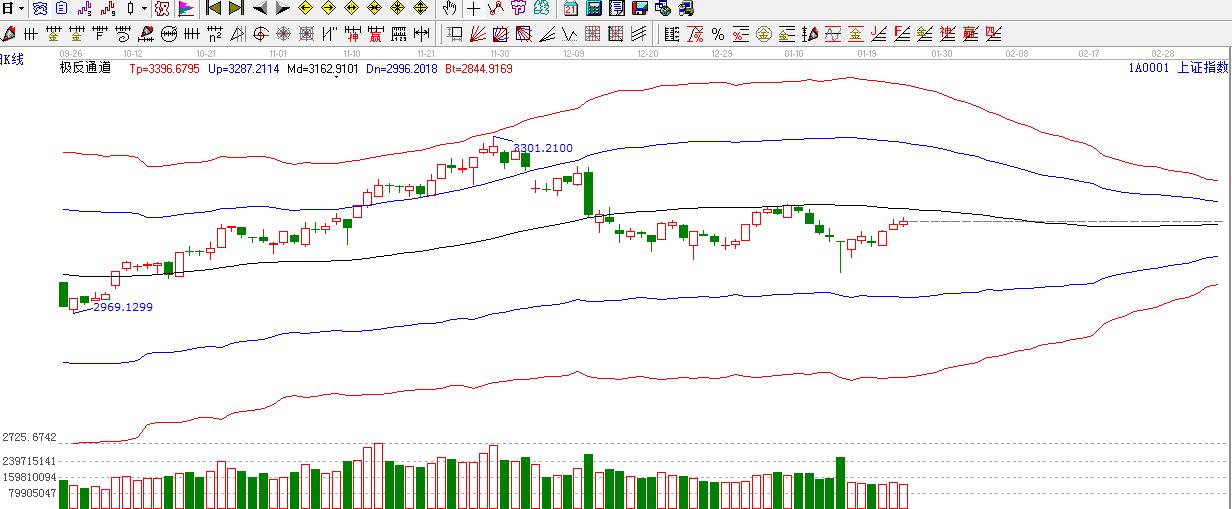Select the percent symbol drawing tool
Image resolution: width=1232 pixels, height=509 pixels.
coord(717,34)
